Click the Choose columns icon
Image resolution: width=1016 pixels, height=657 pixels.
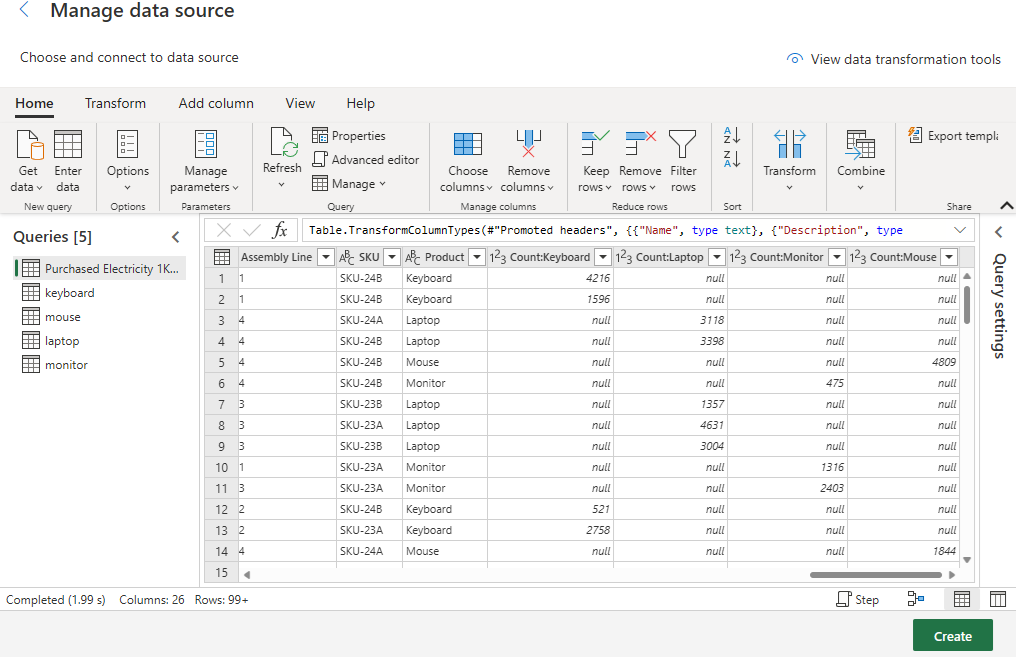click(x=467, y=146)
